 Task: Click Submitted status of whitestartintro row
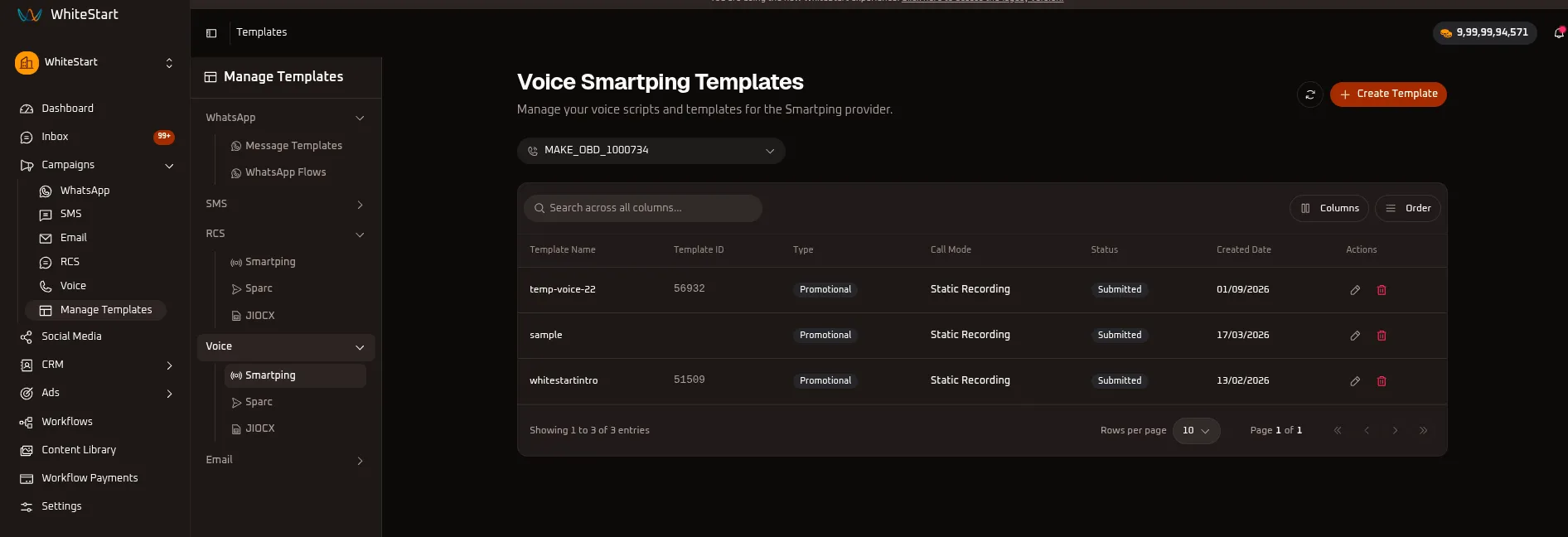[1120, 381]
